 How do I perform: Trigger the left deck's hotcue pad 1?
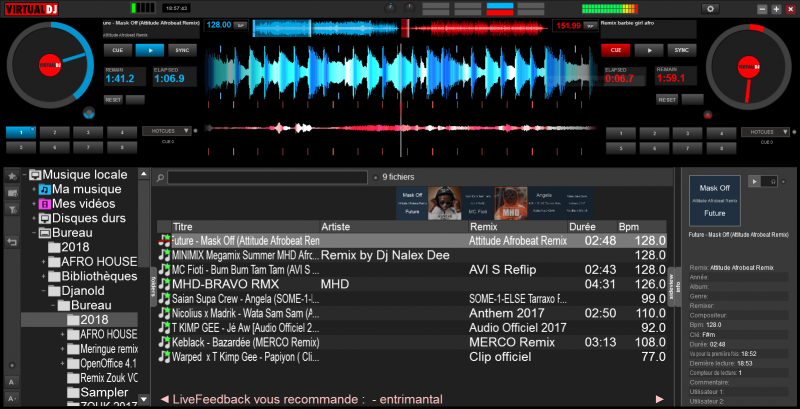21,132
